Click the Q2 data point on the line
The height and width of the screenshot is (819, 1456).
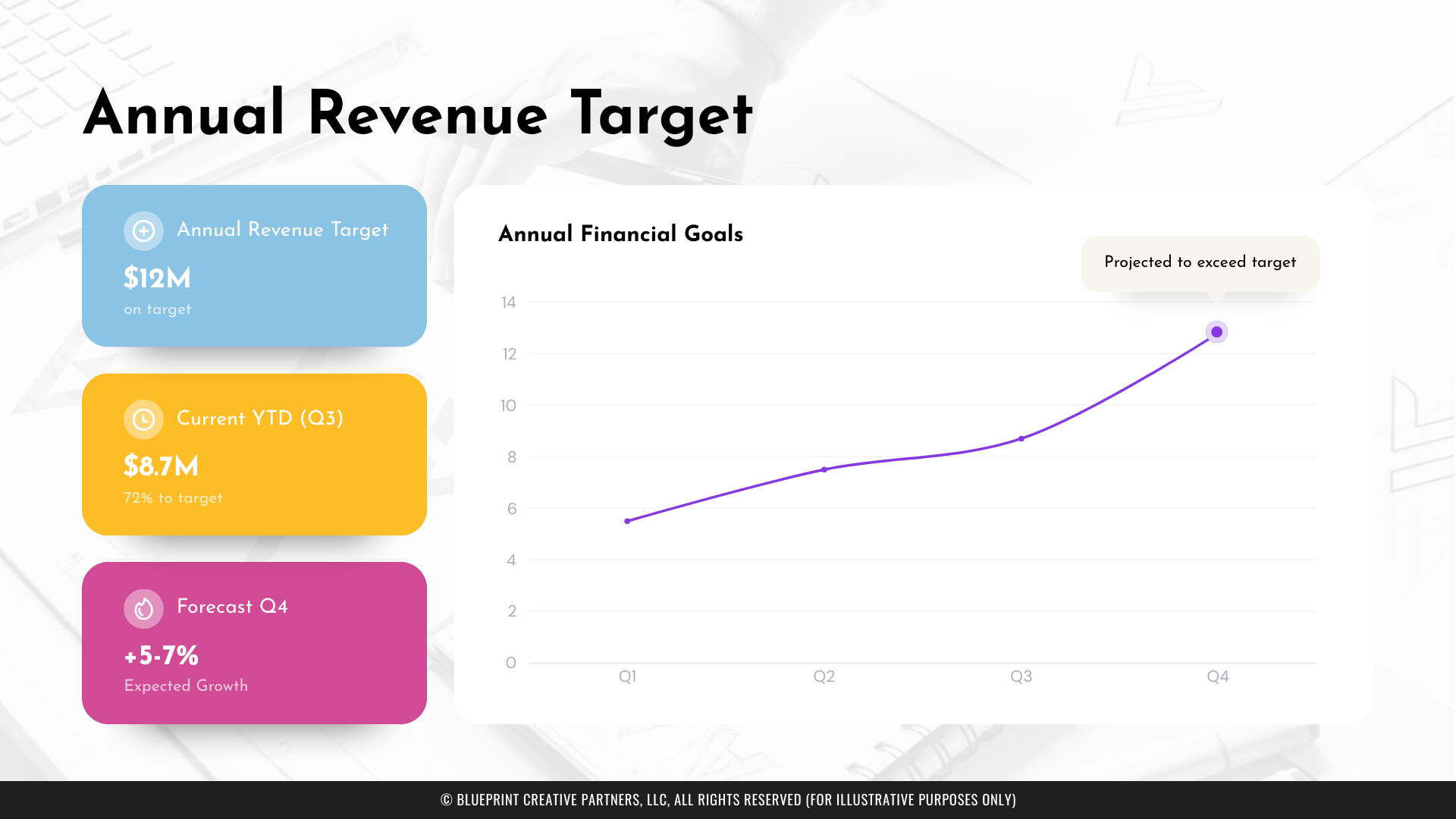[x=824, y=469]
